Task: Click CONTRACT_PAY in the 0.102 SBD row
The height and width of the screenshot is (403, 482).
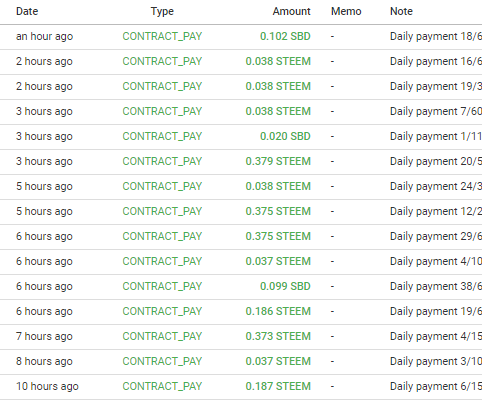Action: coord(162,36)
